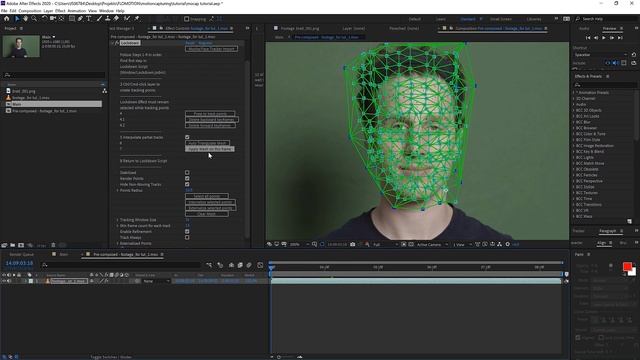Enable Frame Blending icon in the timeline
Viewport: 640px width, 360px height.
[240, 265]
